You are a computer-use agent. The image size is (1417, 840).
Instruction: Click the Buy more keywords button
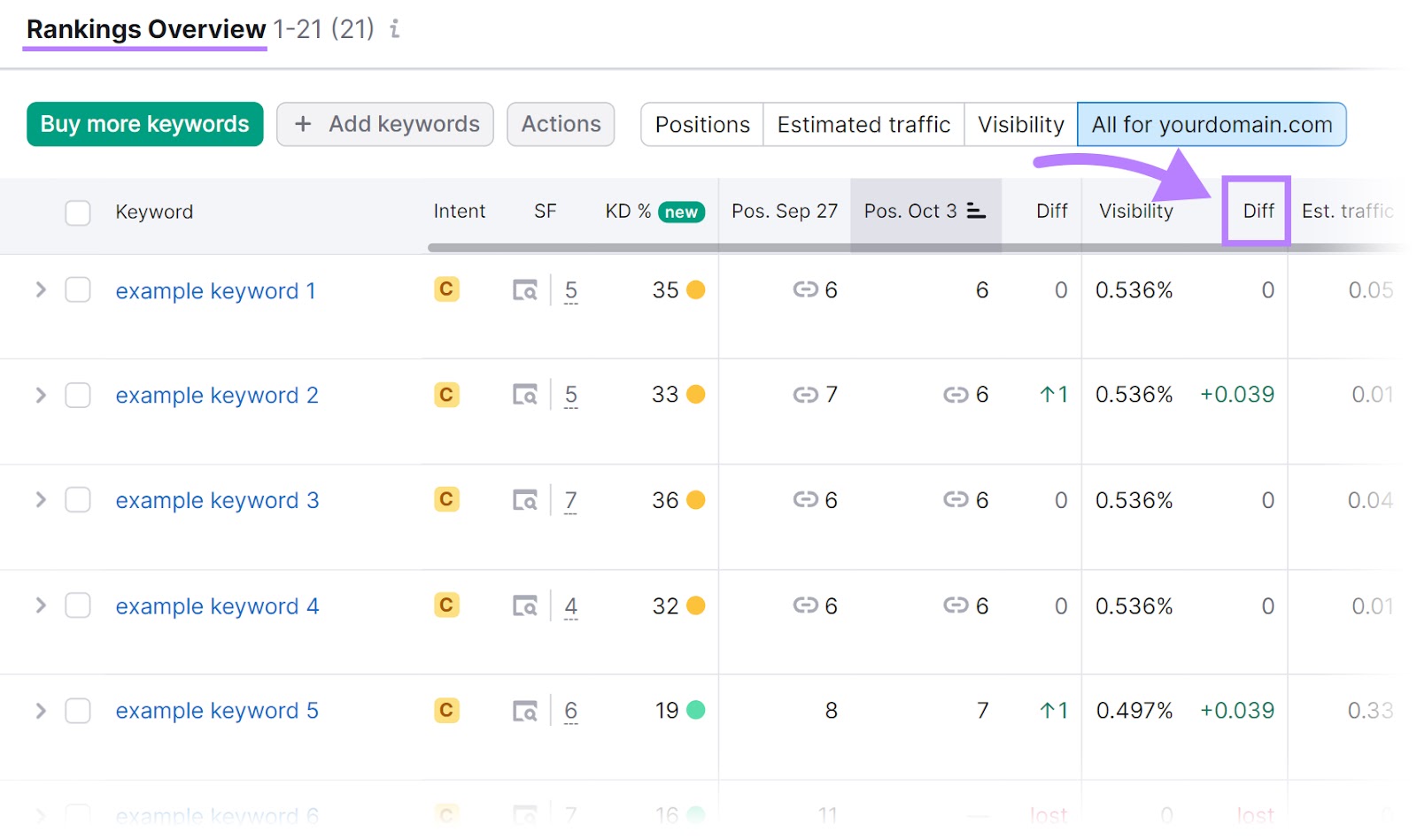tap(144, 124)
